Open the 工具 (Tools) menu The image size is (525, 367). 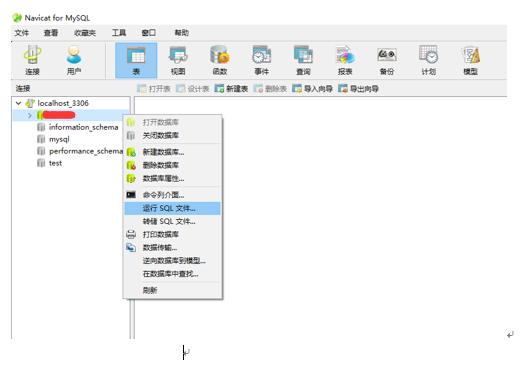(119, 33)
